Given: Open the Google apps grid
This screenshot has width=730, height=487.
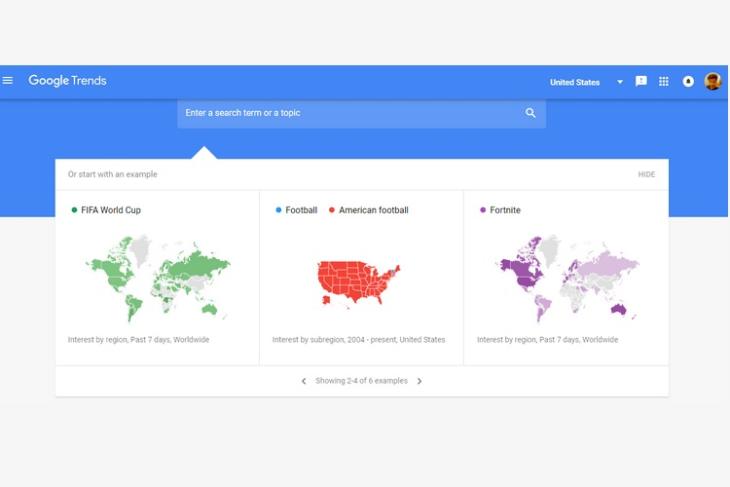Looking at the screenshot, I should 664,81.
